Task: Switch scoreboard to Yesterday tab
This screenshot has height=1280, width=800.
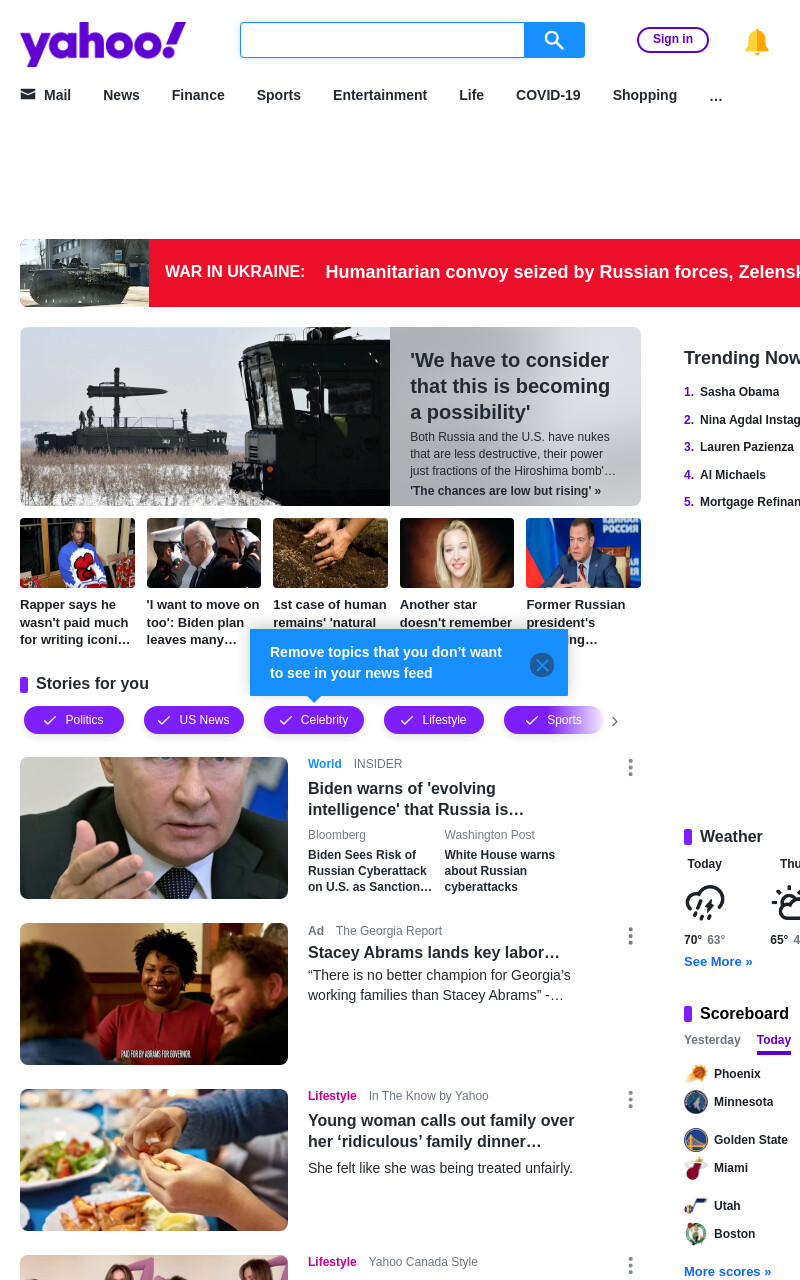Action: pyautogui.click(x=712, y=1040)
